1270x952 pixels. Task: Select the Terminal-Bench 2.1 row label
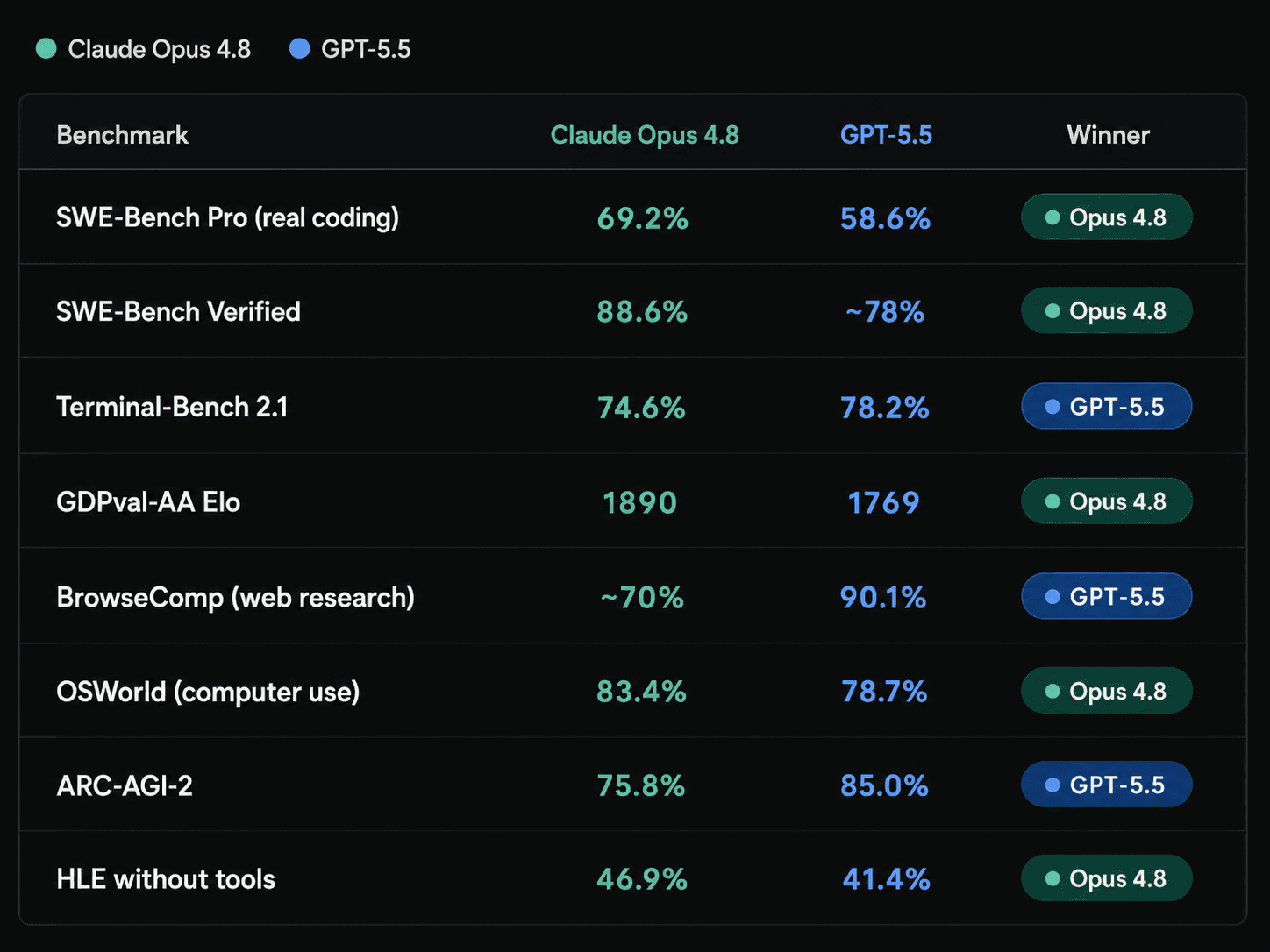click(x=172, y=407)
